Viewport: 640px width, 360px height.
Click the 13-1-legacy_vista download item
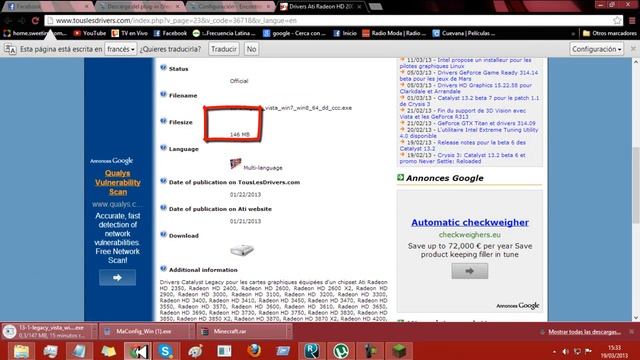(x=46, y=331)
